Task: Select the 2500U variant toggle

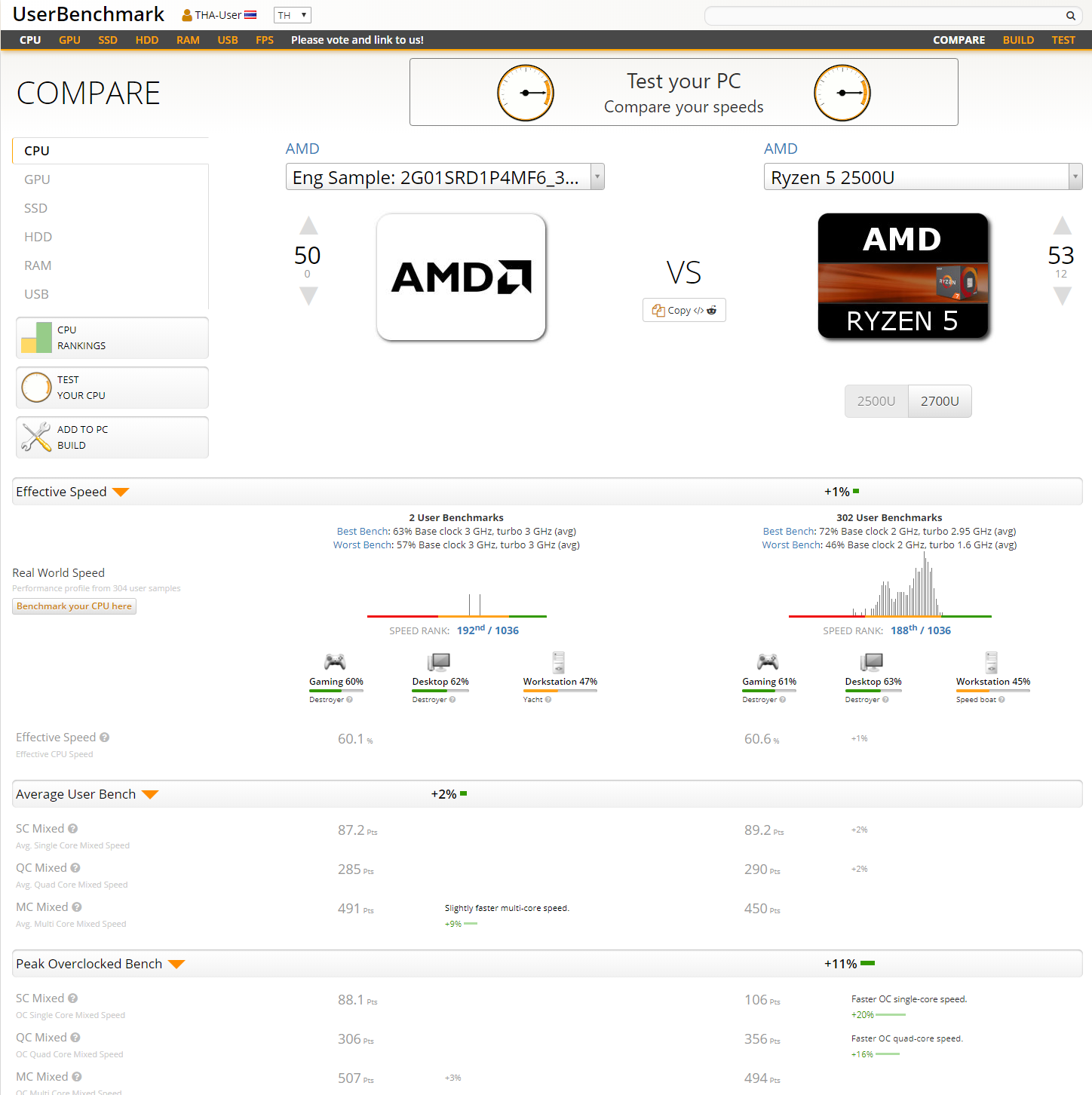Action: [x=876, y=401]
